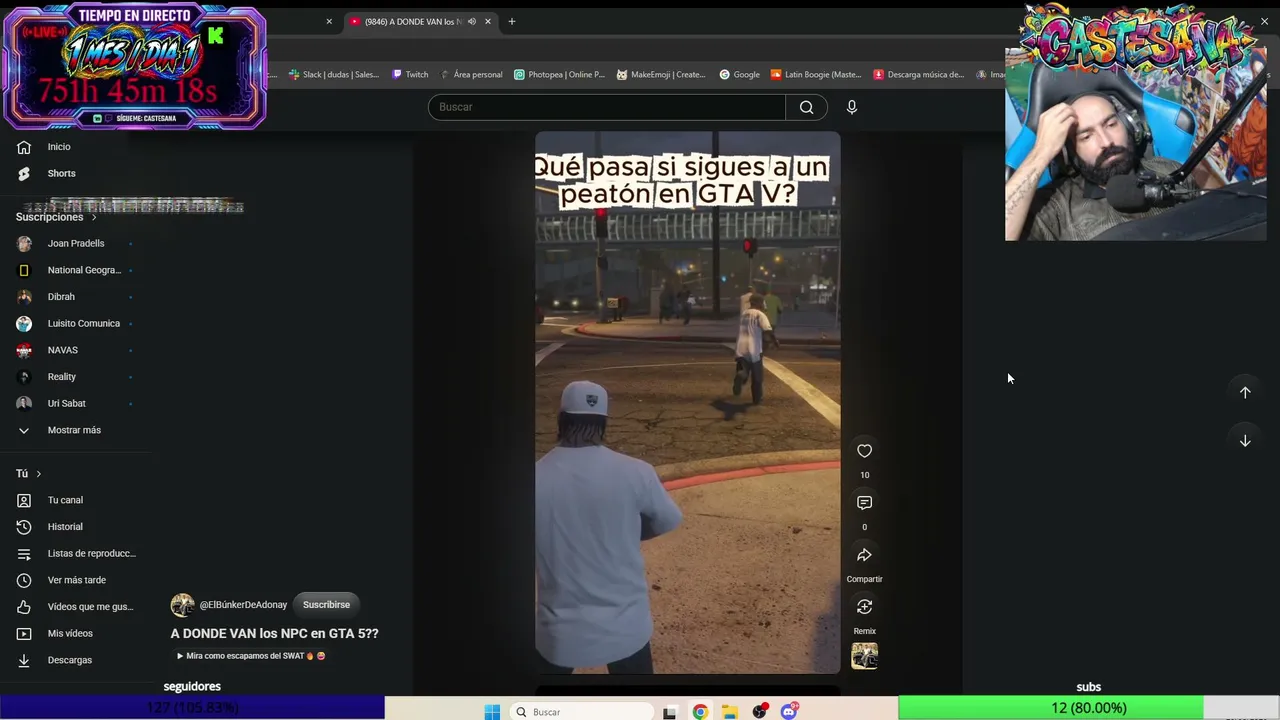Click the YouTube Buscar search field
This screenshot has width=1280, height=720.
click(x=607, y=107)
